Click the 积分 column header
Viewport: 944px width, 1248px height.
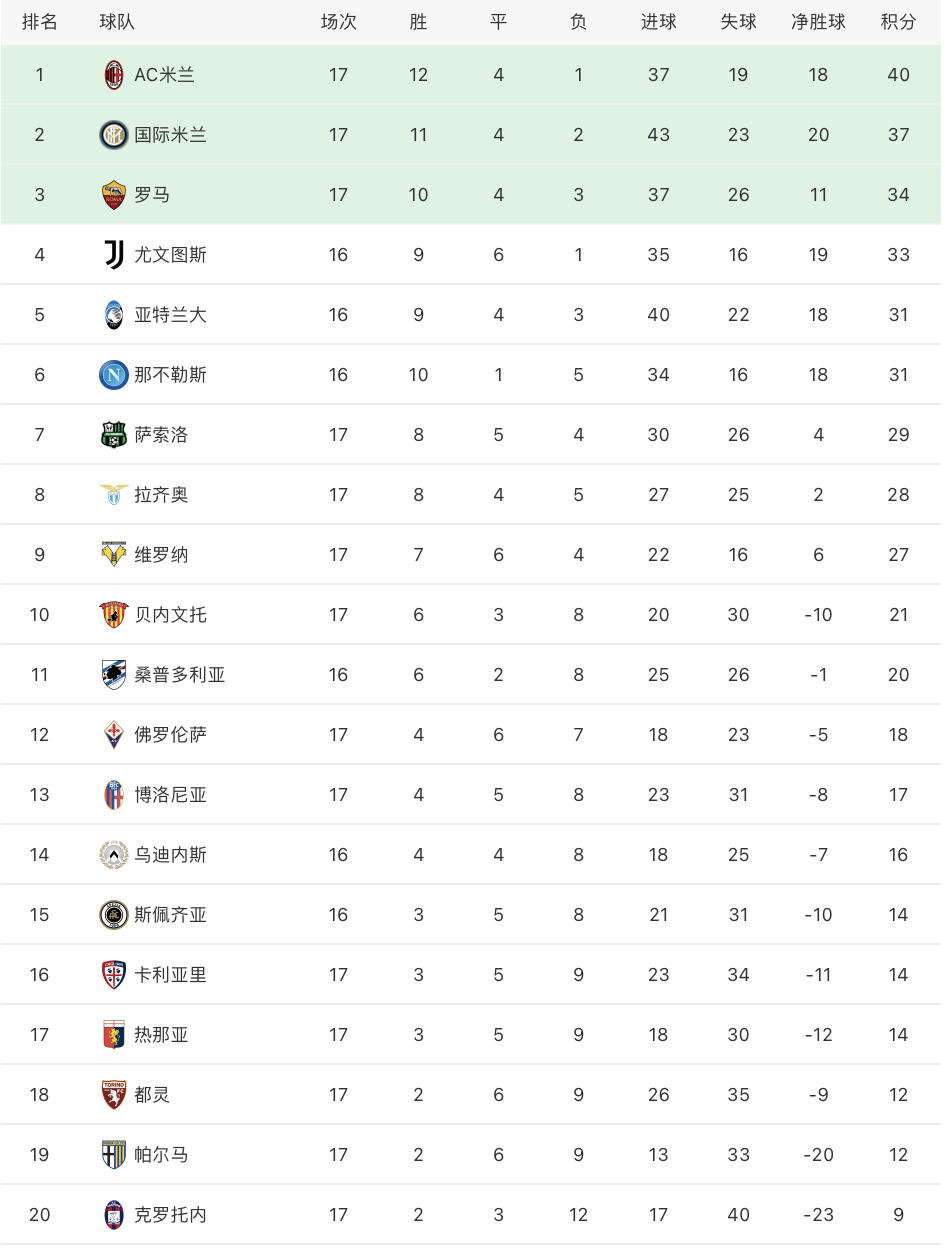(898, 22)
